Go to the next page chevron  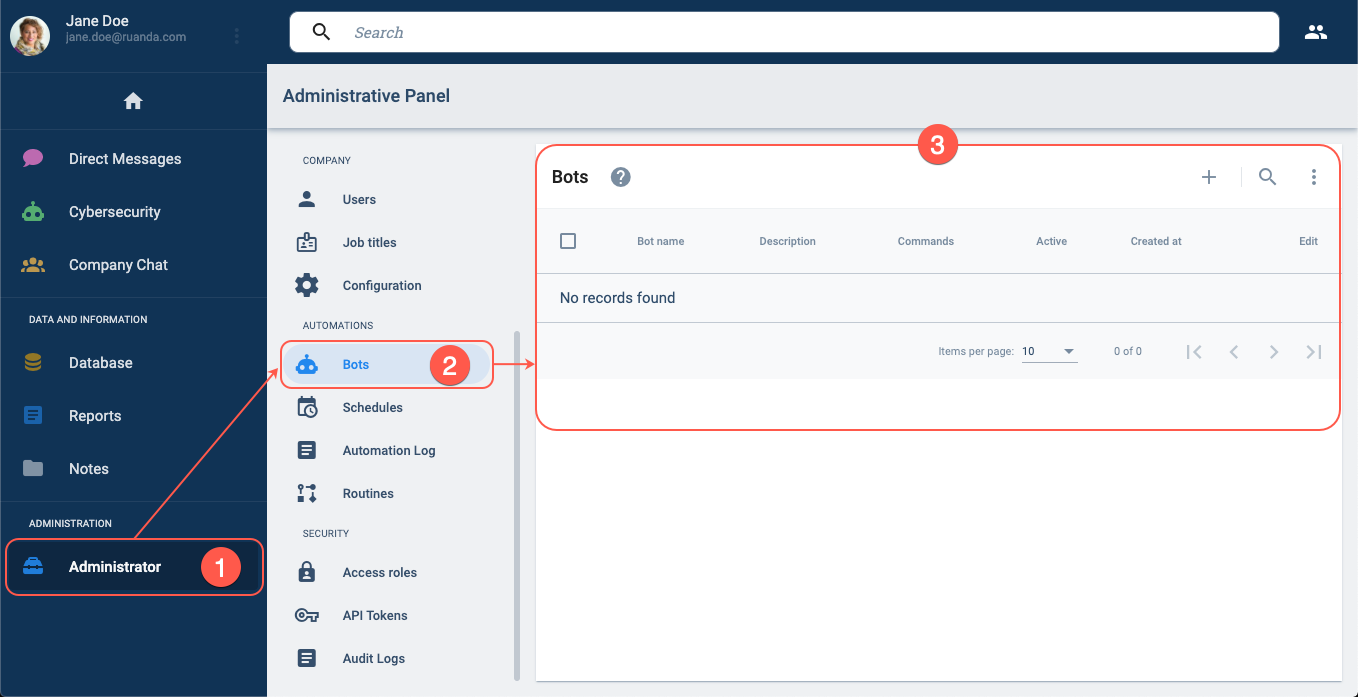(1273, 352)
